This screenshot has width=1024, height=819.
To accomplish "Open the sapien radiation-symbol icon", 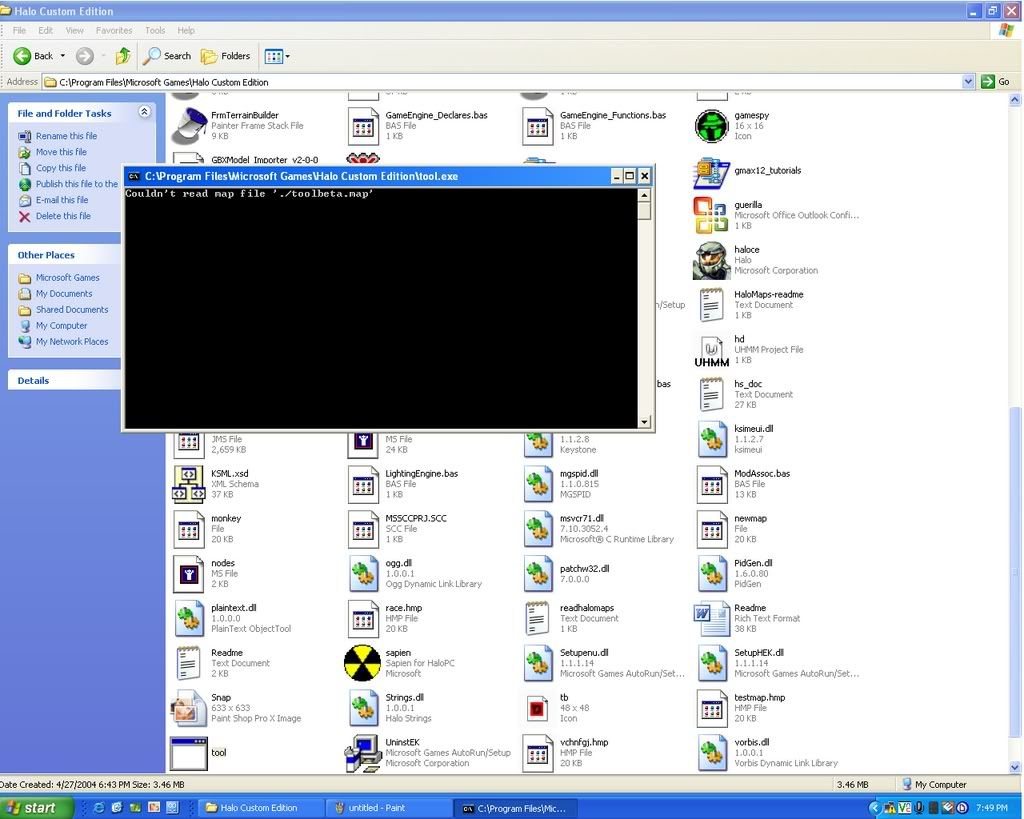I will (362, 663).
